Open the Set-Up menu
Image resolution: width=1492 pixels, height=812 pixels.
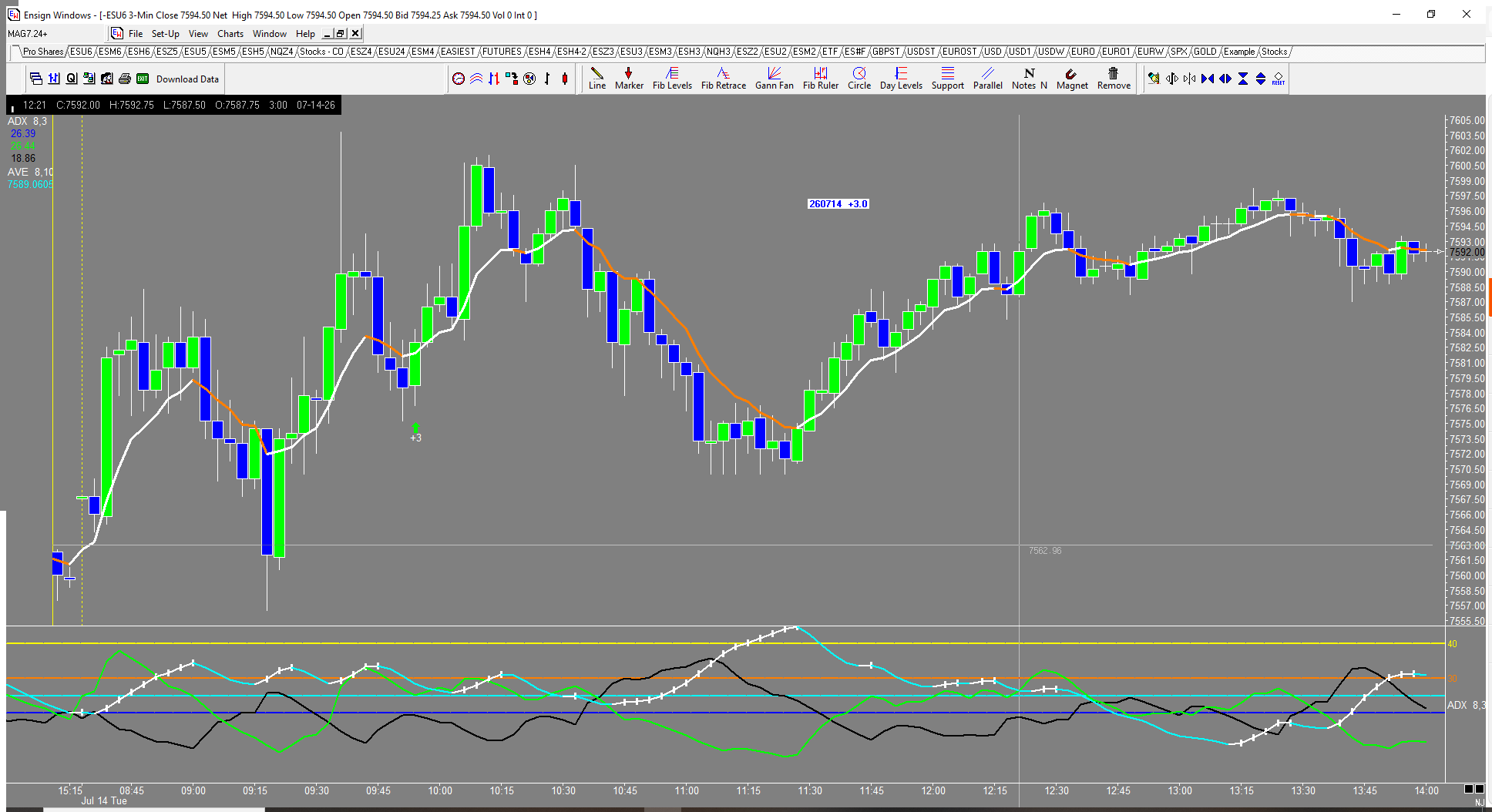coord(166,34)
